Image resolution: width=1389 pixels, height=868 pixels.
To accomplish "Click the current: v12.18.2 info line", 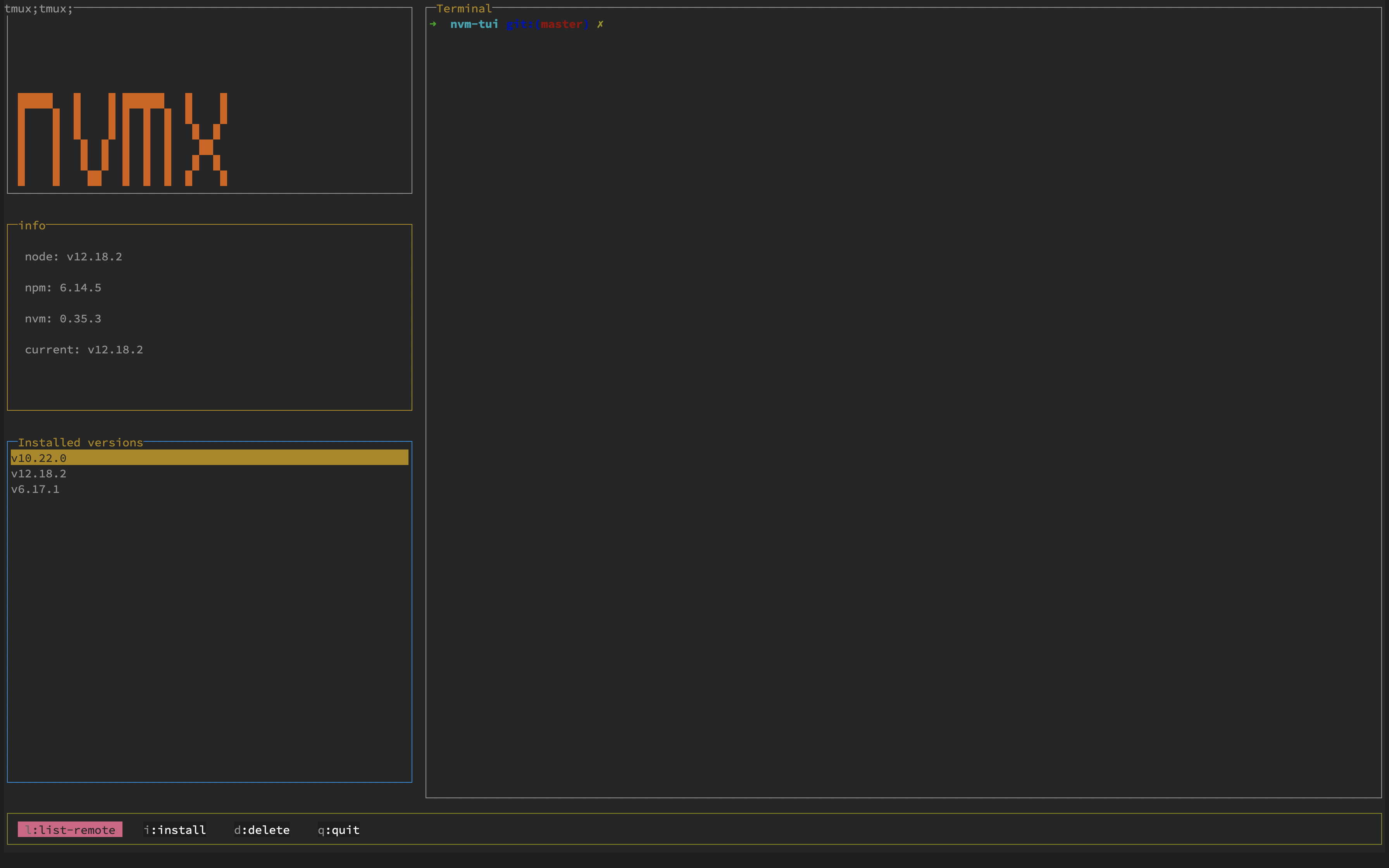I will coord(84,350).
